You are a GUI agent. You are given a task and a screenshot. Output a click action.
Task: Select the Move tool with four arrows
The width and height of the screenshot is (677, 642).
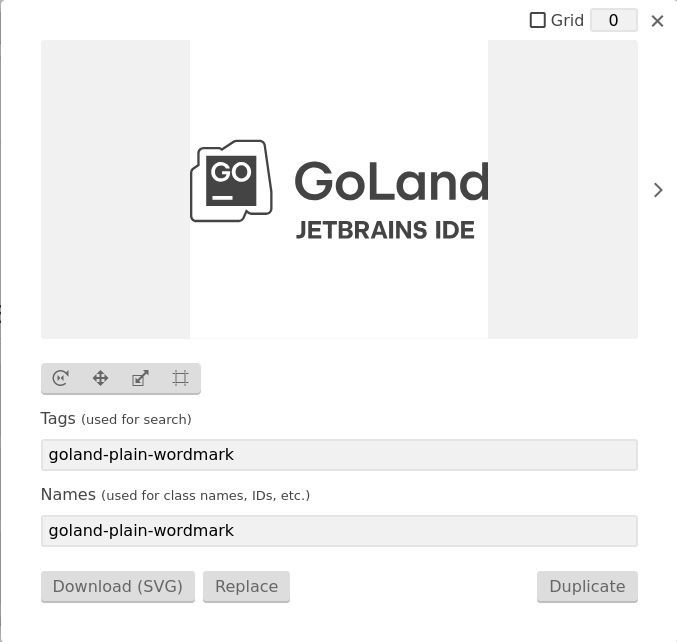pos(100,378)
